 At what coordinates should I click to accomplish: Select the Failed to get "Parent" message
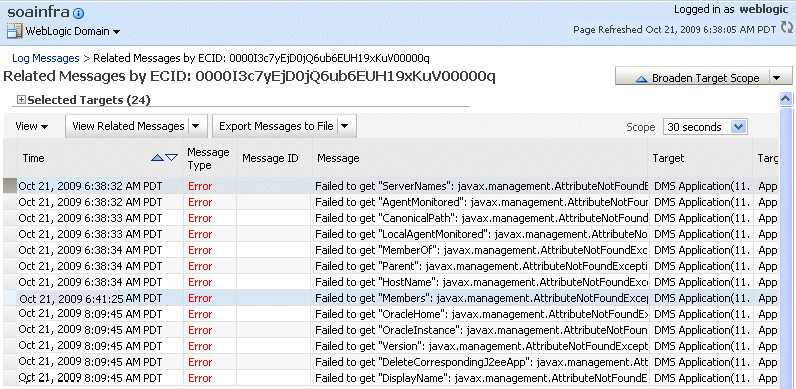(x=481, y=266)
